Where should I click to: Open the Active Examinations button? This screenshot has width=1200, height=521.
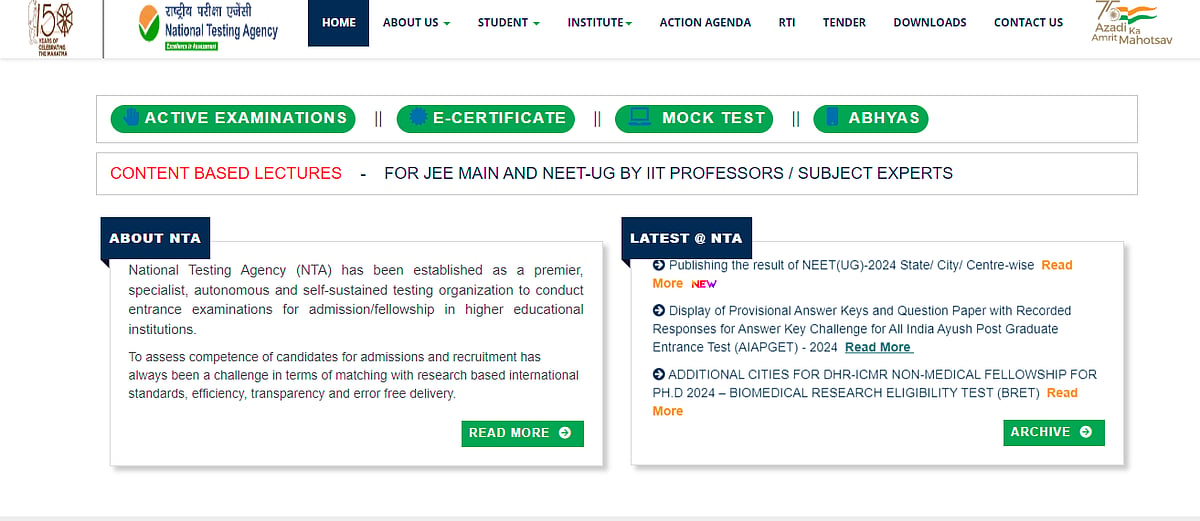233,118
